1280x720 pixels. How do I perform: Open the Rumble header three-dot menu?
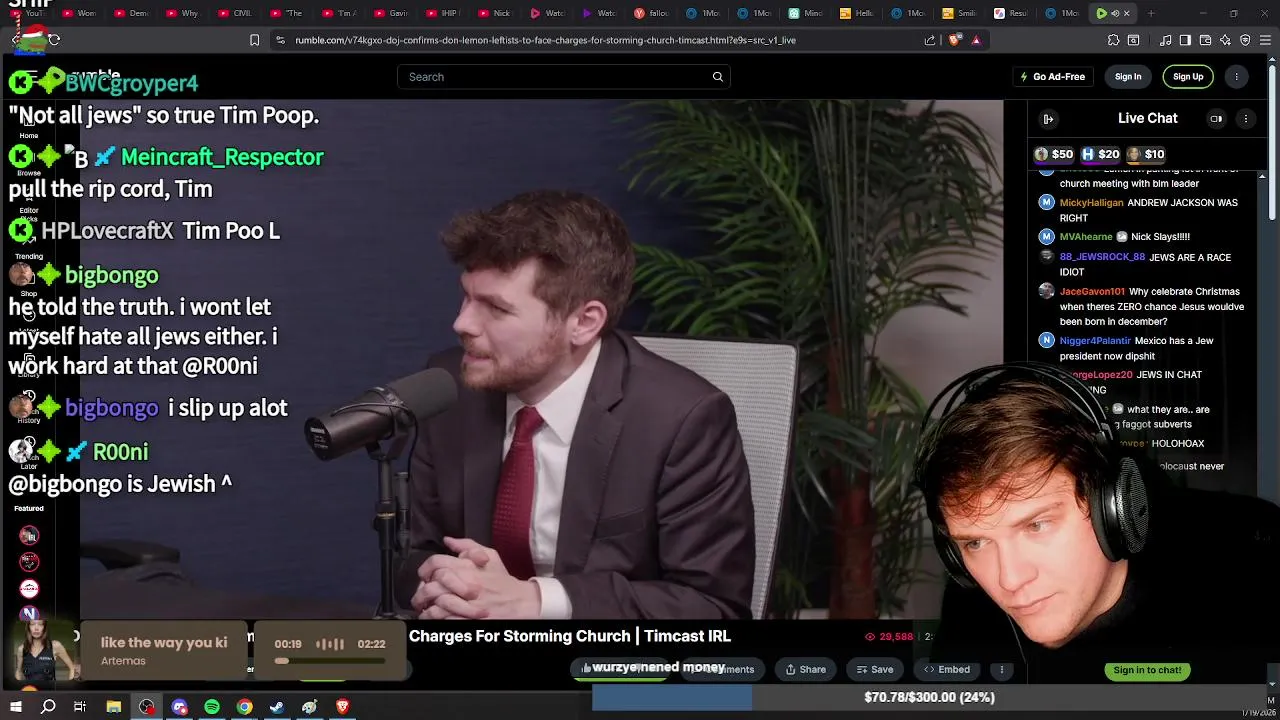click(x=1236, y=77)
